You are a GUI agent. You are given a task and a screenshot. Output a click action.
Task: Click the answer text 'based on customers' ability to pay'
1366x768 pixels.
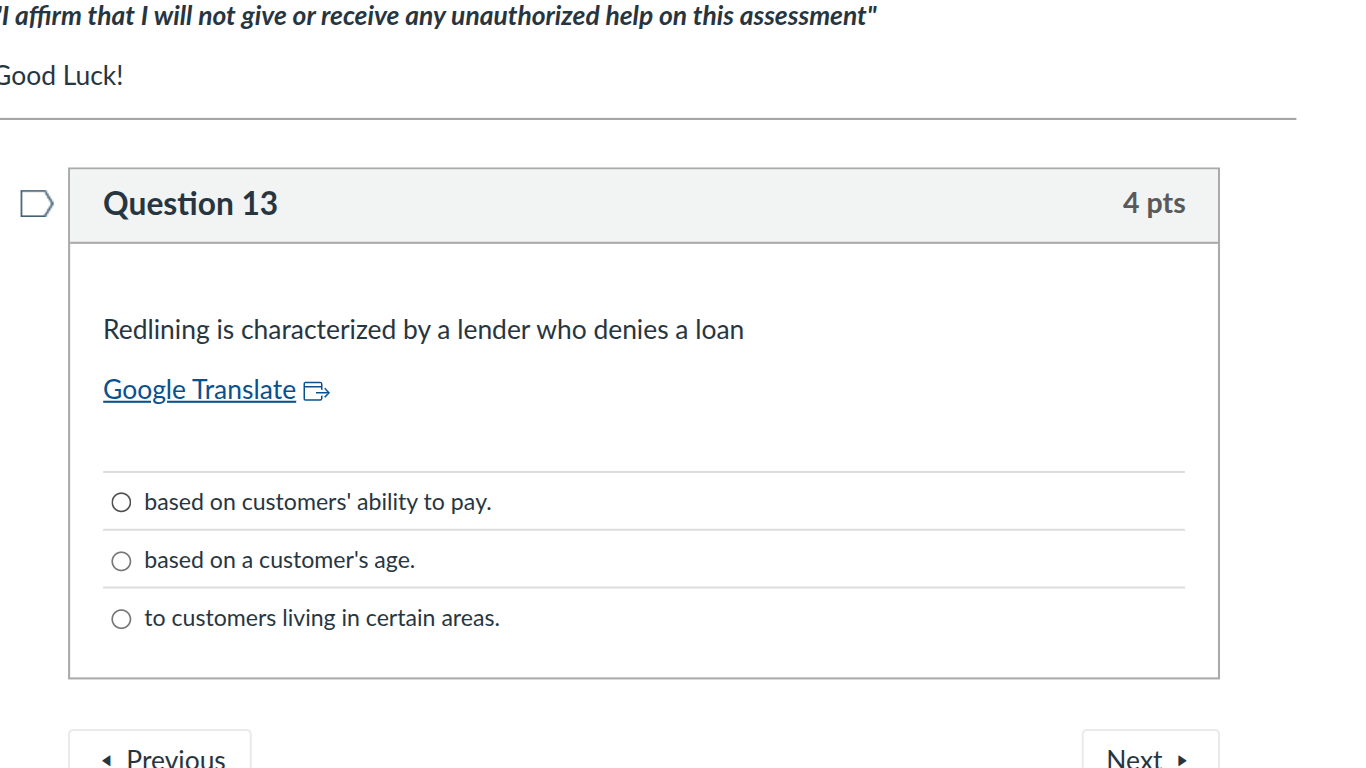(x=318, y=501)
